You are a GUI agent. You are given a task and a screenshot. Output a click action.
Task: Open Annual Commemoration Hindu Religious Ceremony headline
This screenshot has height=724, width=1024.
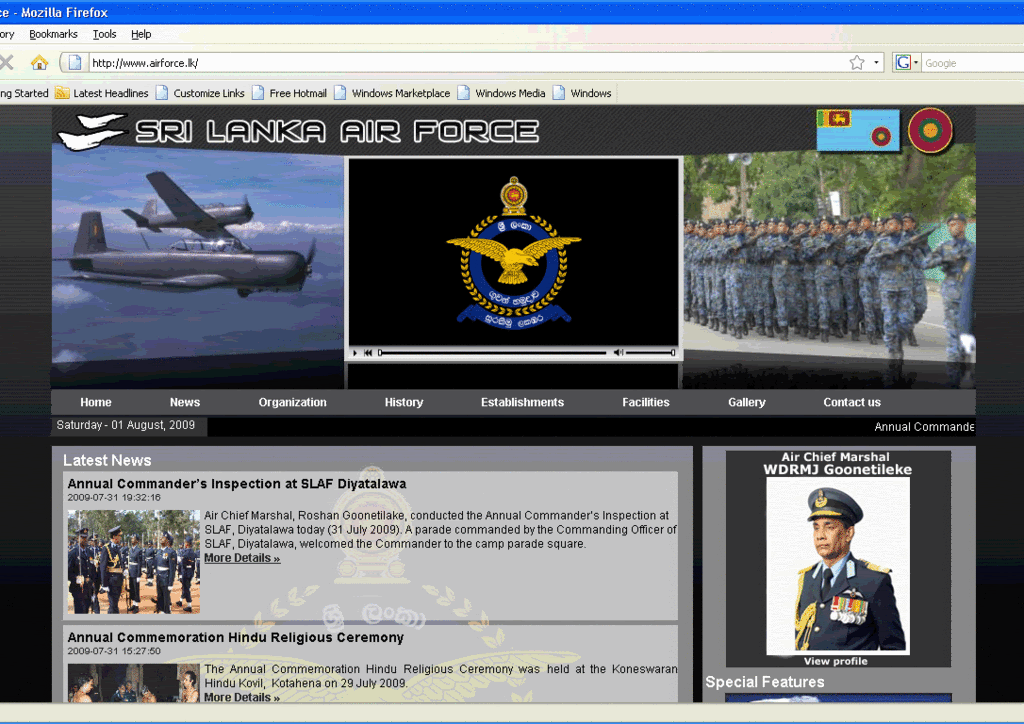coord(236,637)
